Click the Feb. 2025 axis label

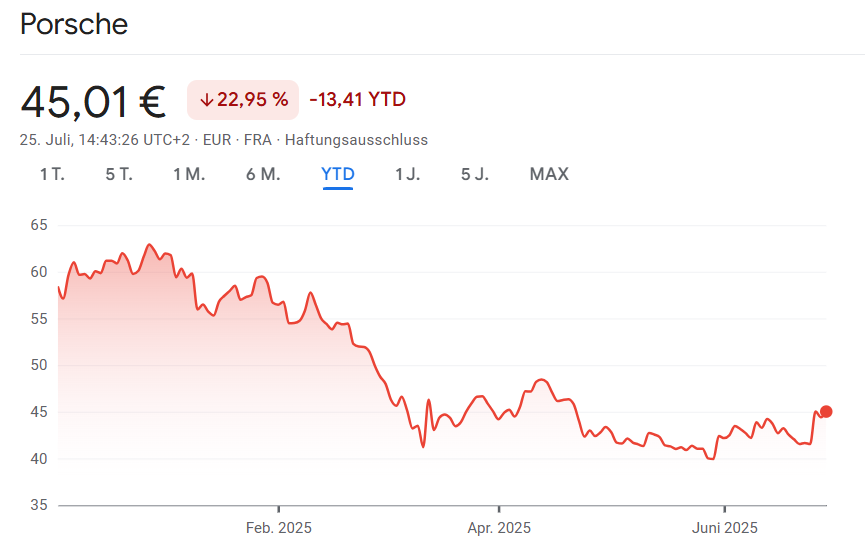[279, 528]
